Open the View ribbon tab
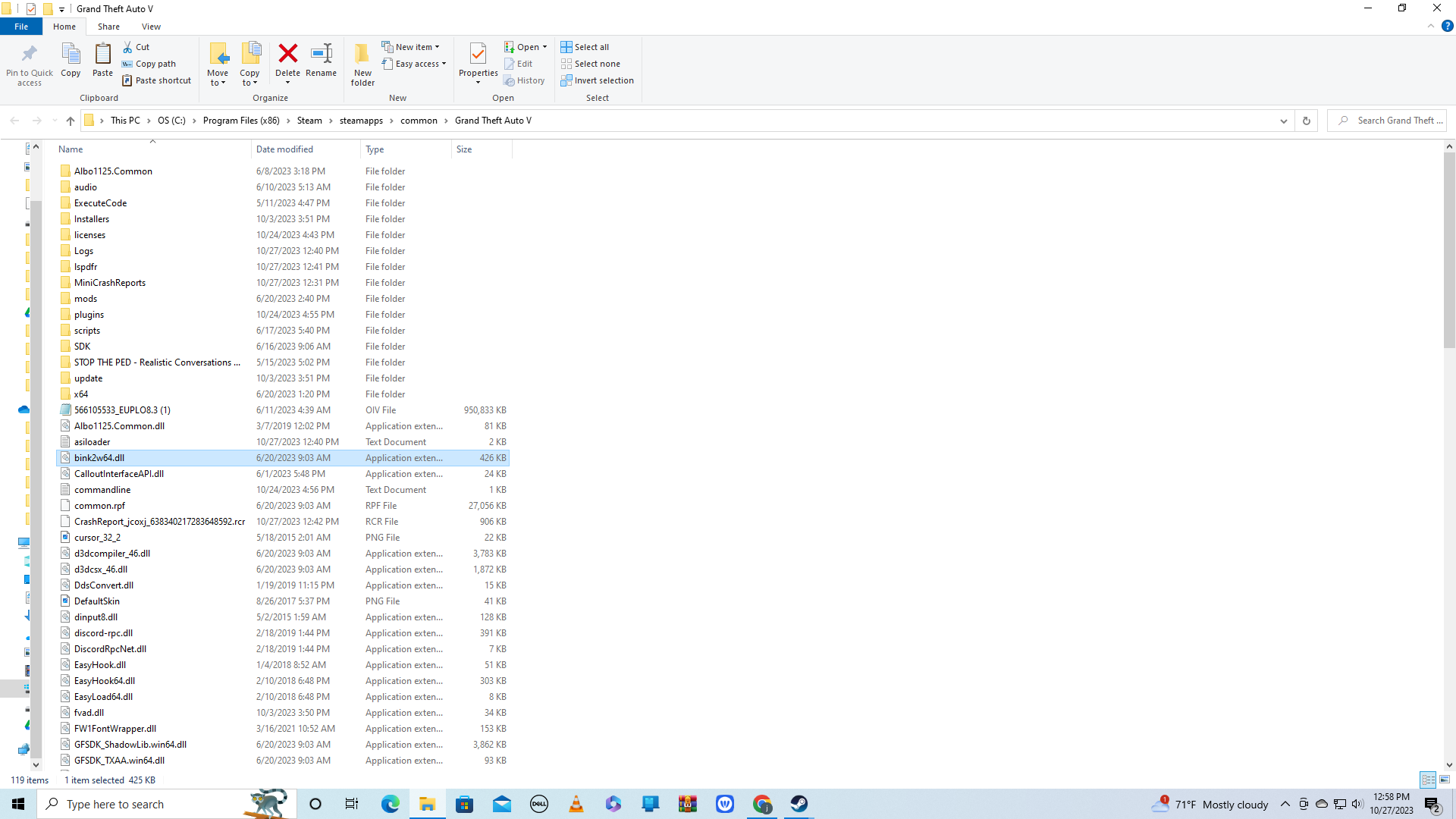 (x=151, y=27)
